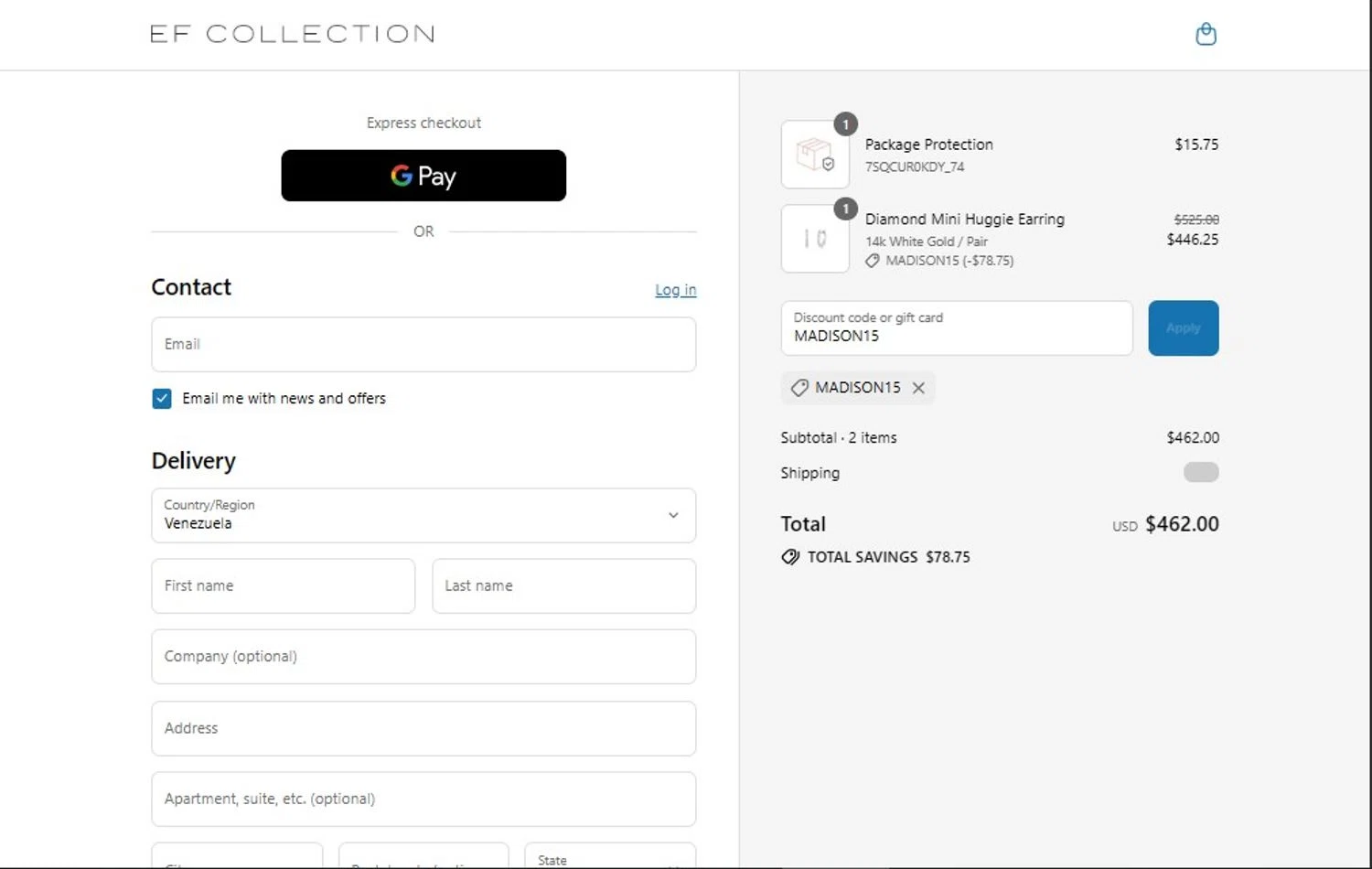Click the Company (optional) field

[423, 657]
